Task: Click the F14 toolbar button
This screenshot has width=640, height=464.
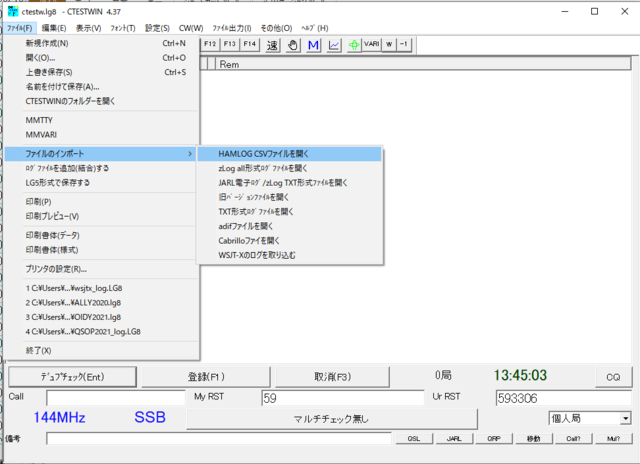Action: [x=250, y=44]
